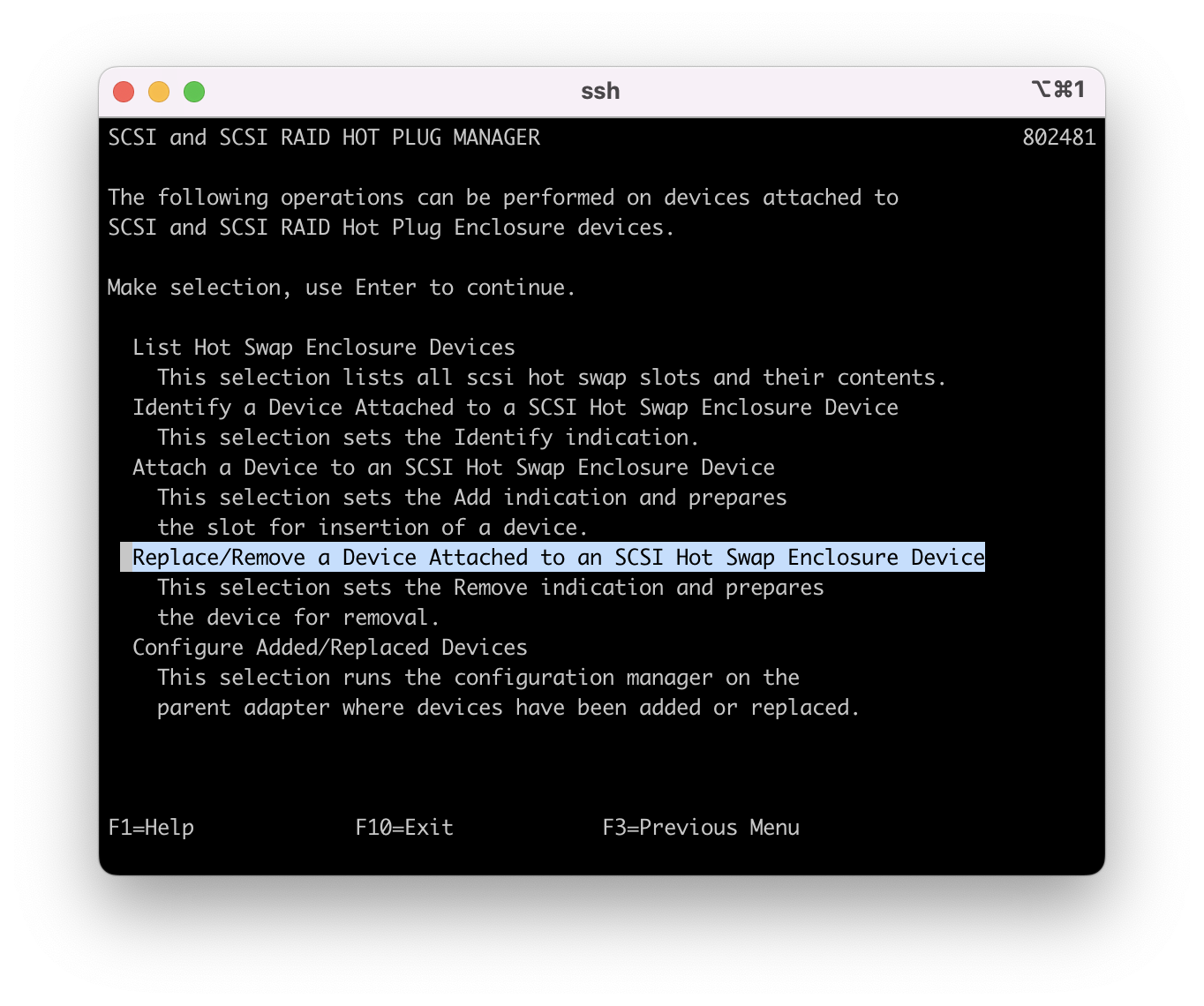
Task: Click 'Make selection, use Enter to continue.' text
Action: tap(342, 288)
